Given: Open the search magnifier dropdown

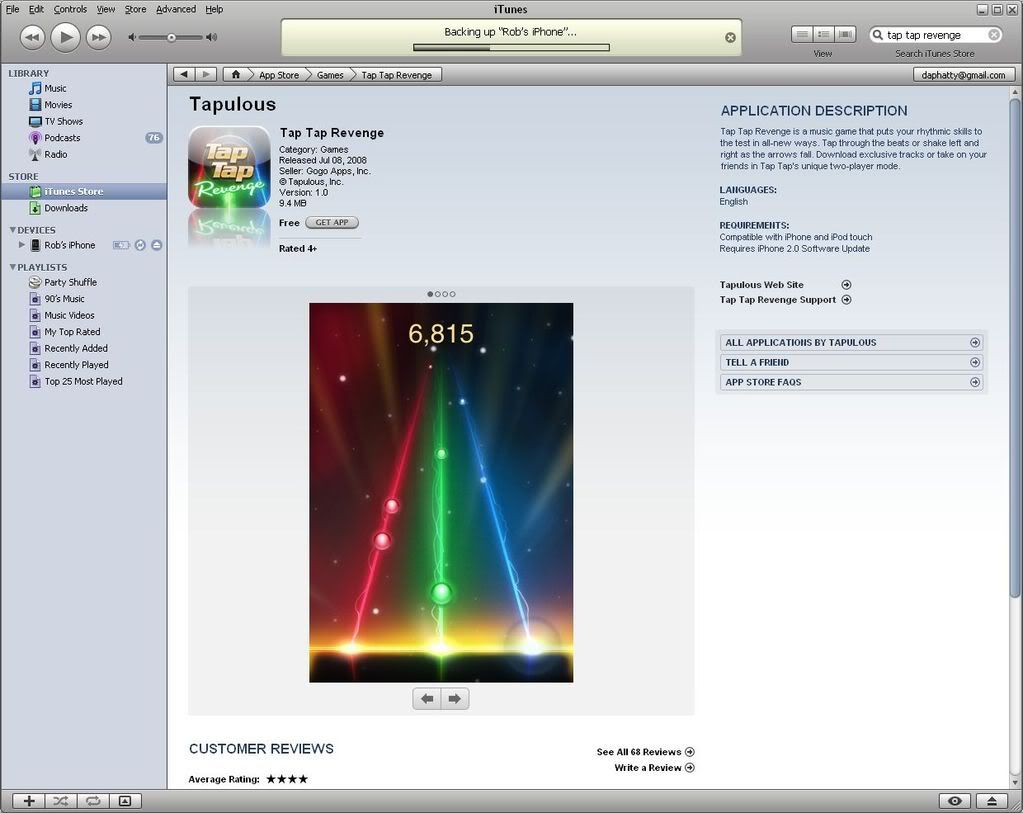Looking at the screenshot, I should point(878,35).
